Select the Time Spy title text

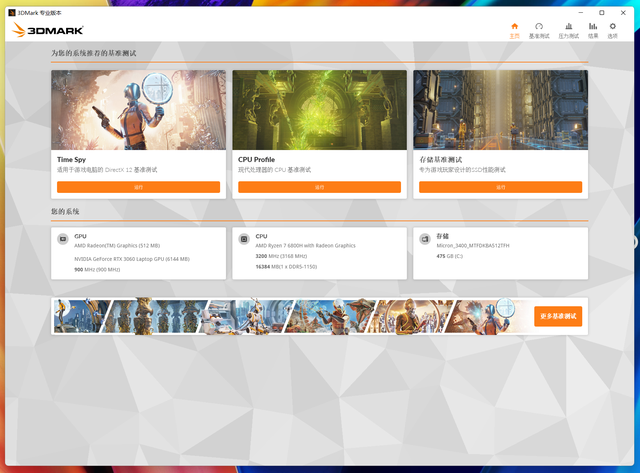click(71, 160)
